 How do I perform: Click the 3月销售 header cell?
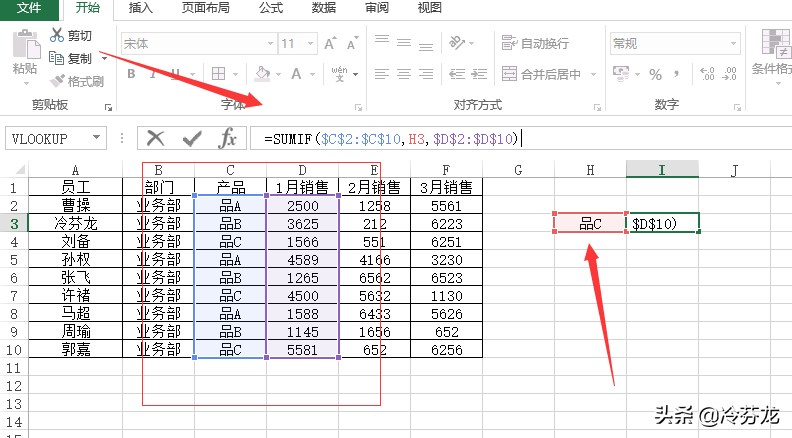pyautogui.click(x=447, y=187)
